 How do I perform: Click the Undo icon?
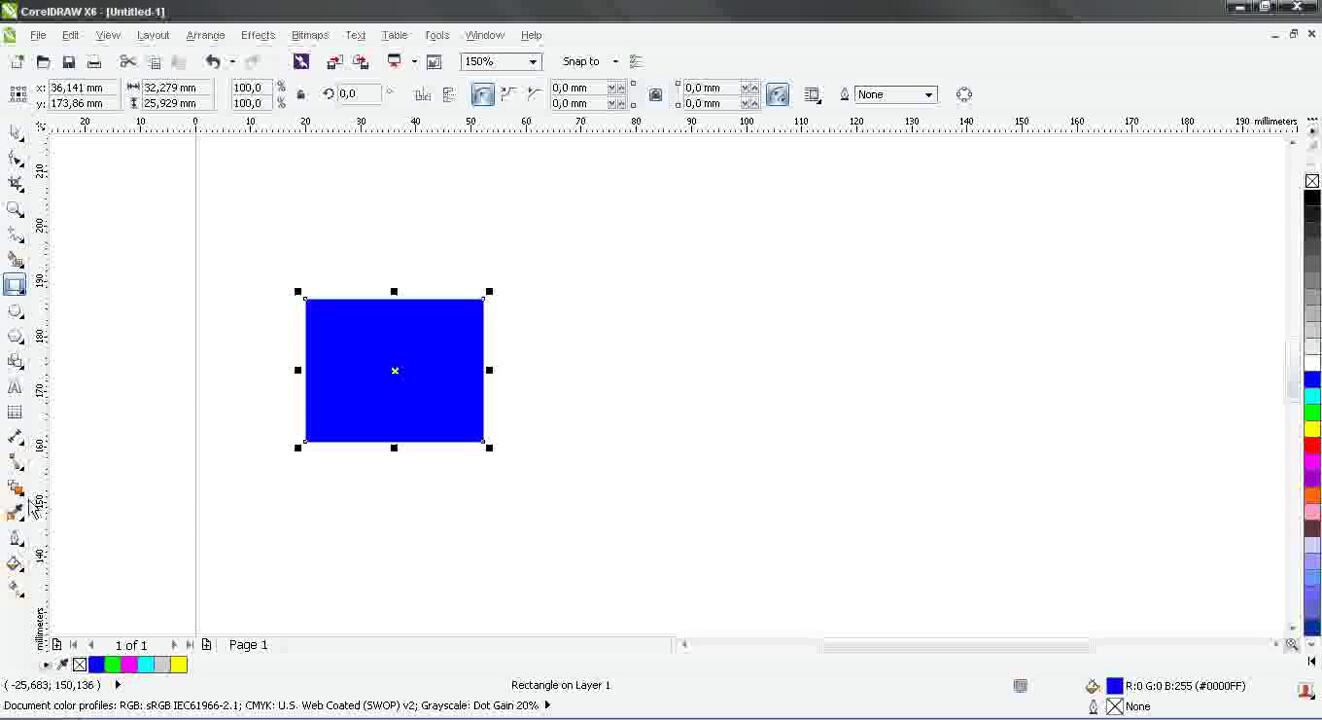(x=212, y=62)
